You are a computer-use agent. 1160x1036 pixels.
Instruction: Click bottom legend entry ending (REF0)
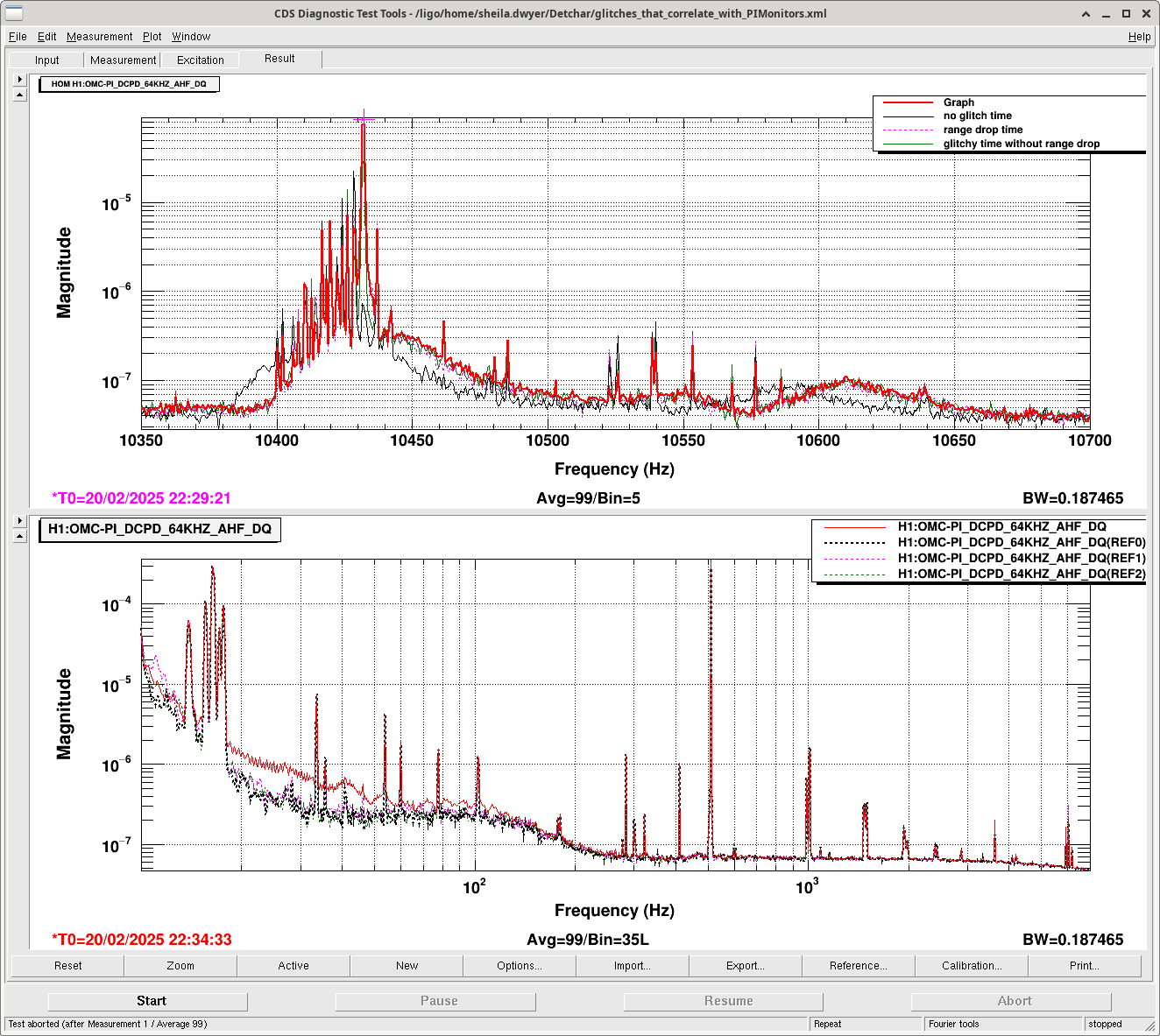[1022, 542]
